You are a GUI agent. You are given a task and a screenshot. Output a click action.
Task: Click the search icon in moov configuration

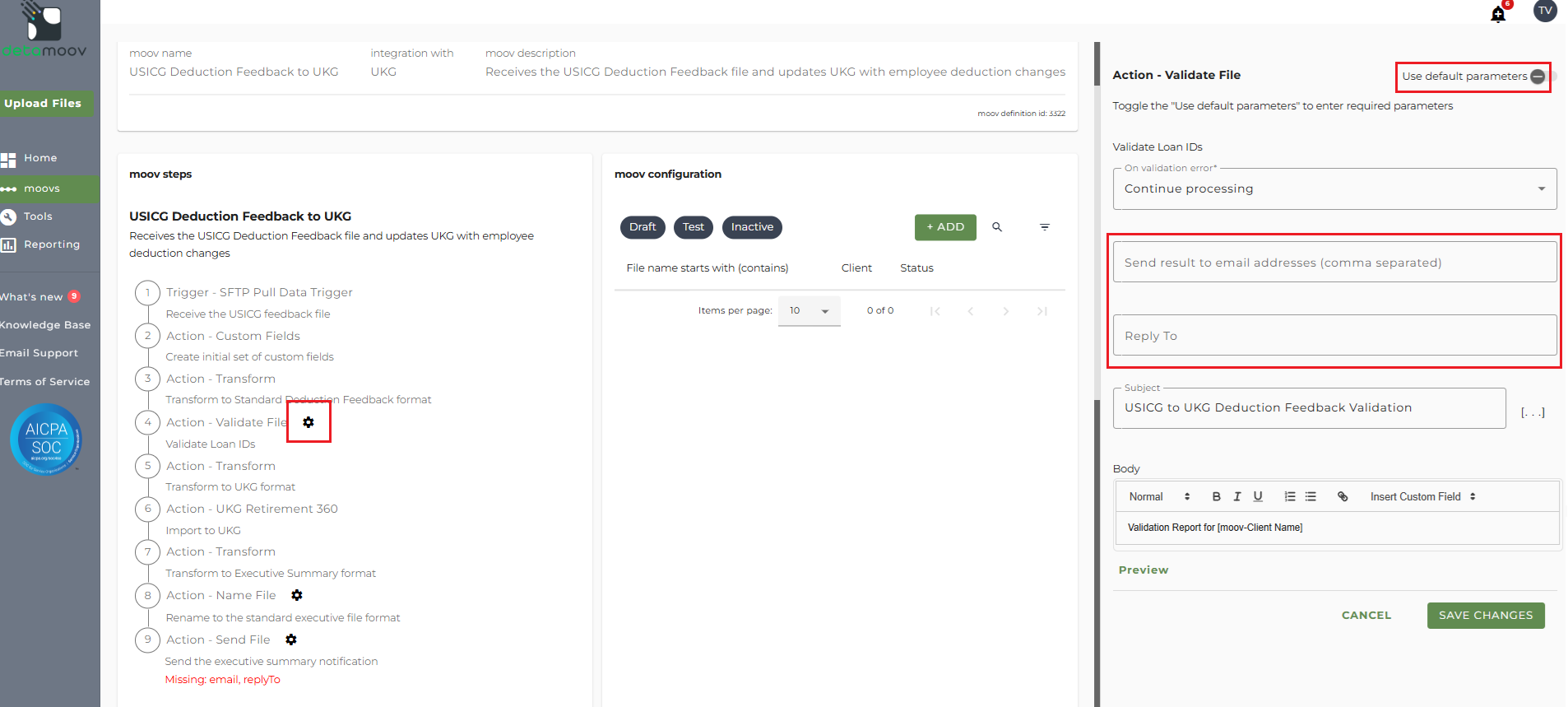[x=997, y=227]
